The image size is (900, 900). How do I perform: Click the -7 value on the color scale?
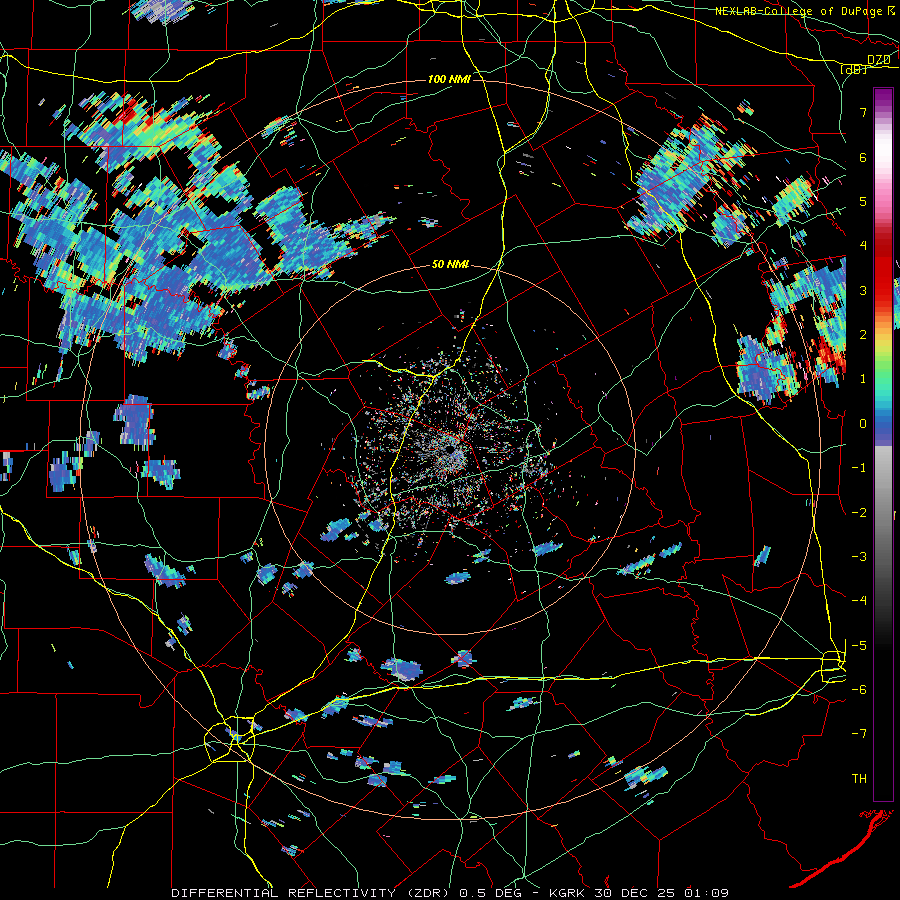pos(859,734)
